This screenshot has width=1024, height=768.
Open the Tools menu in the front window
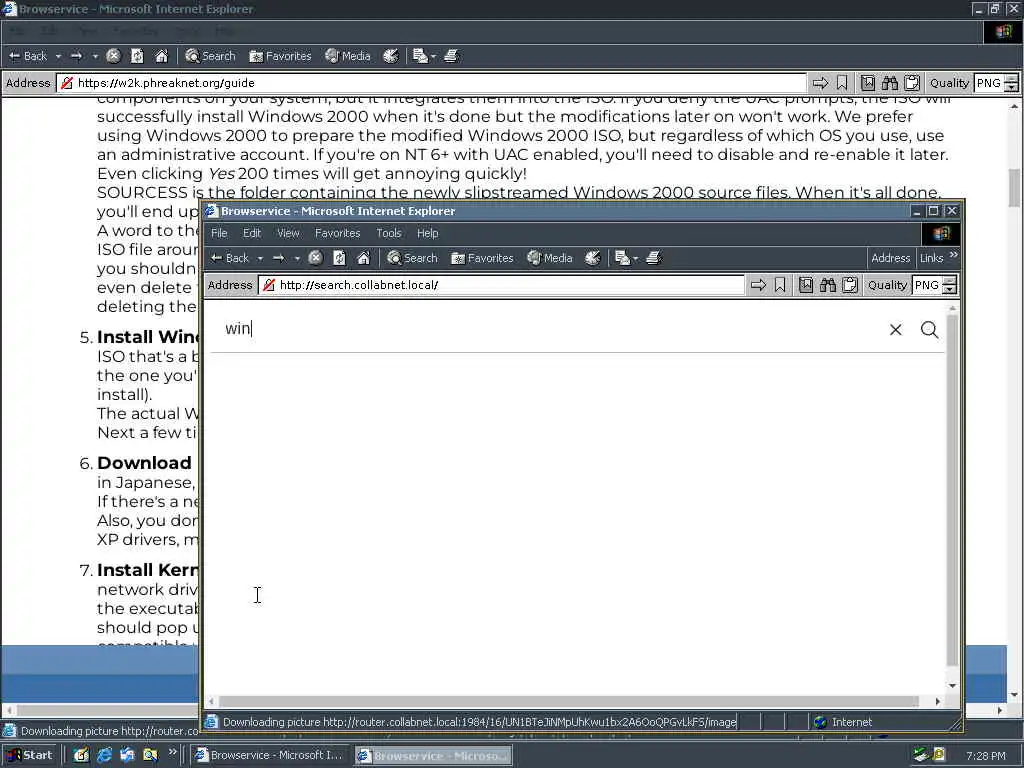(x=389, y=233)
